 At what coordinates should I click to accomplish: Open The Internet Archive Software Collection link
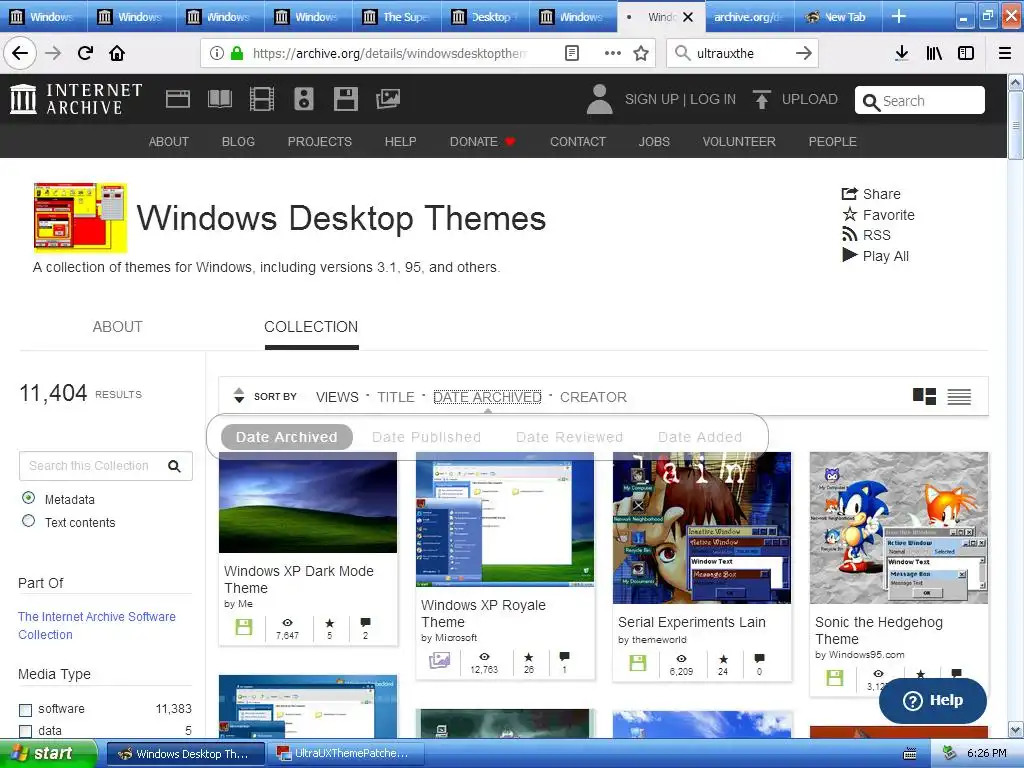[97, 626]
